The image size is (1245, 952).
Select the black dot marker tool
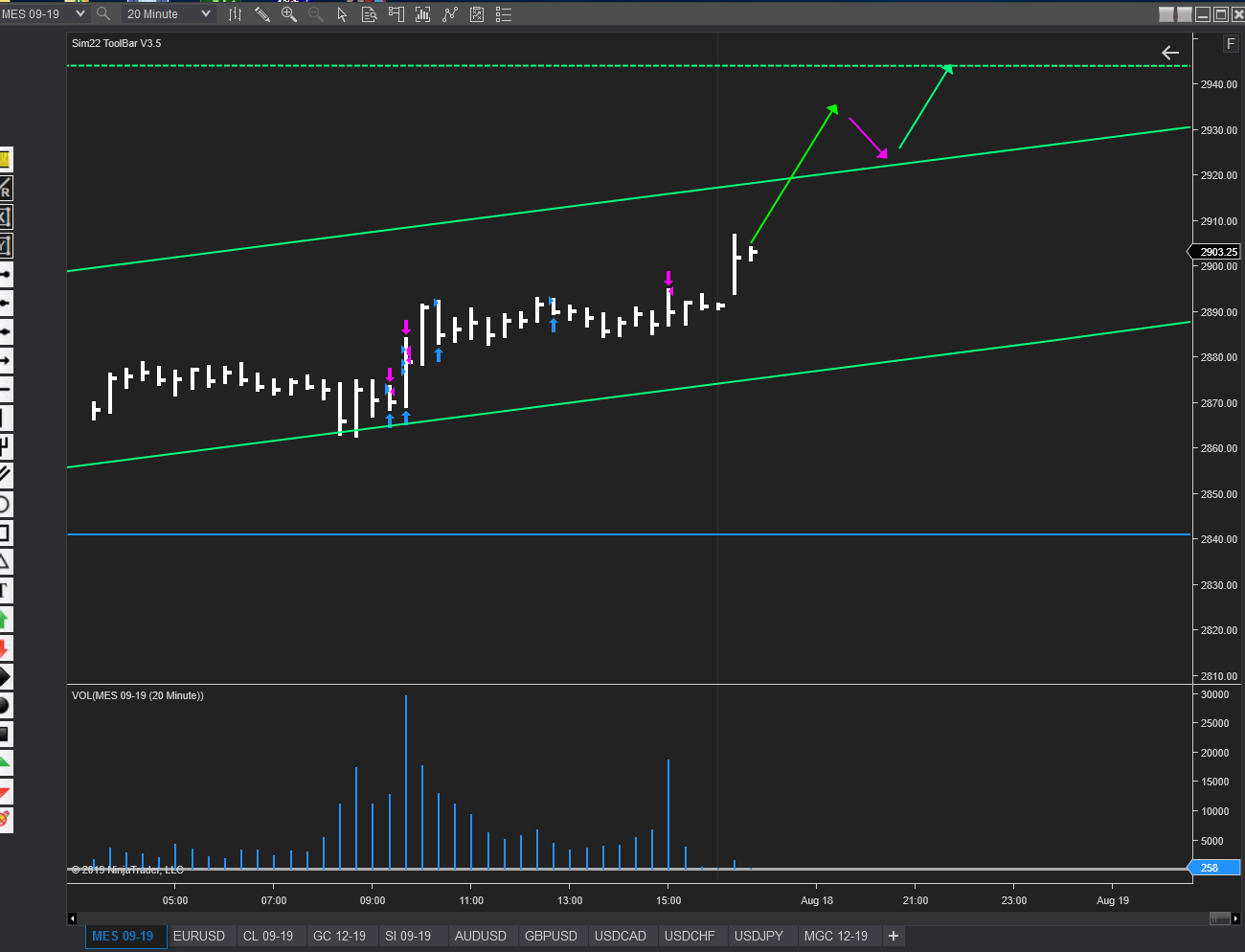coord(5,705)
